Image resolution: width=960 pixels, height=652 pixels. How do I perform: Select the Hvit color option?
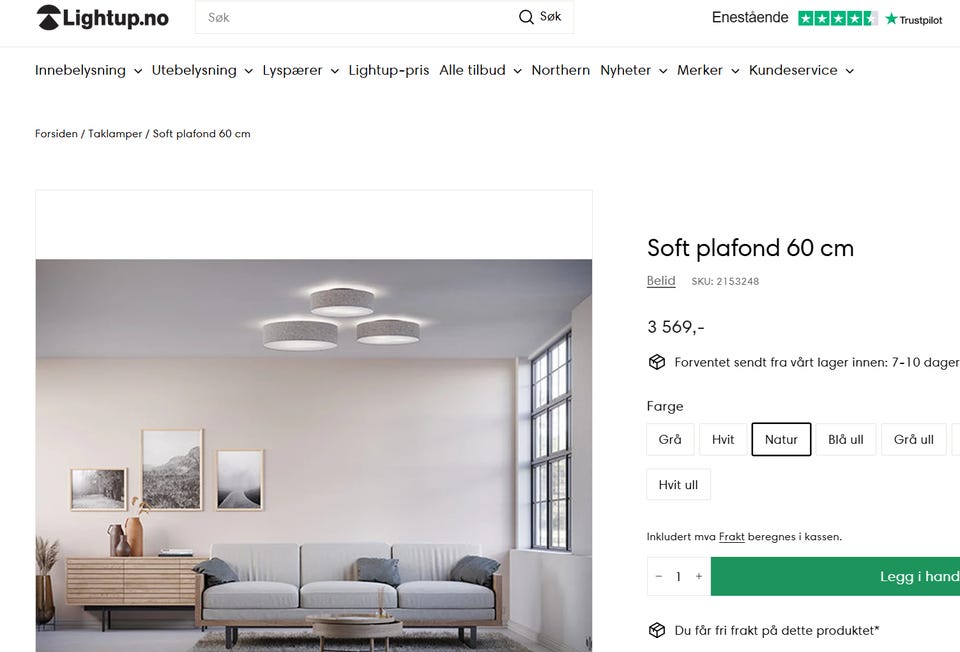pos(723,439)
